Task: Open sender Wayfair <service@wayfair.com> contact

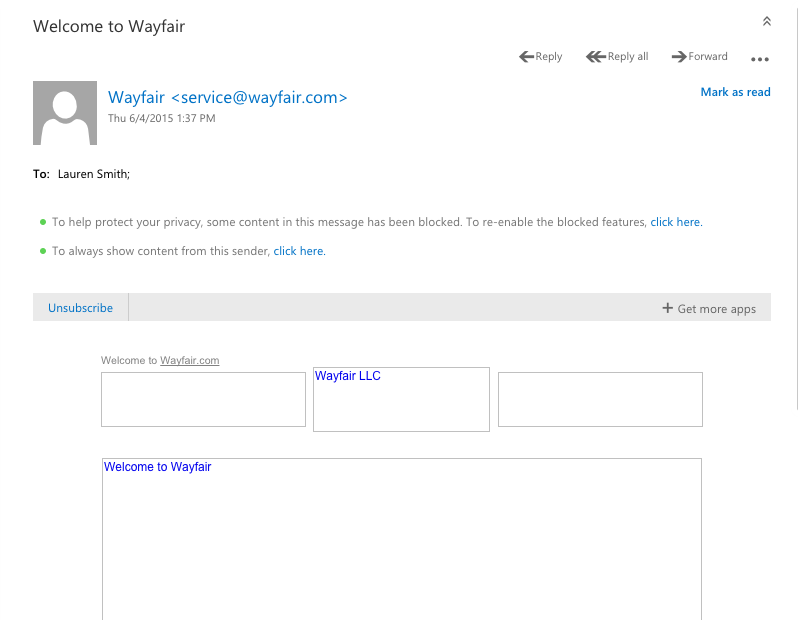Action: coord(227,97)
